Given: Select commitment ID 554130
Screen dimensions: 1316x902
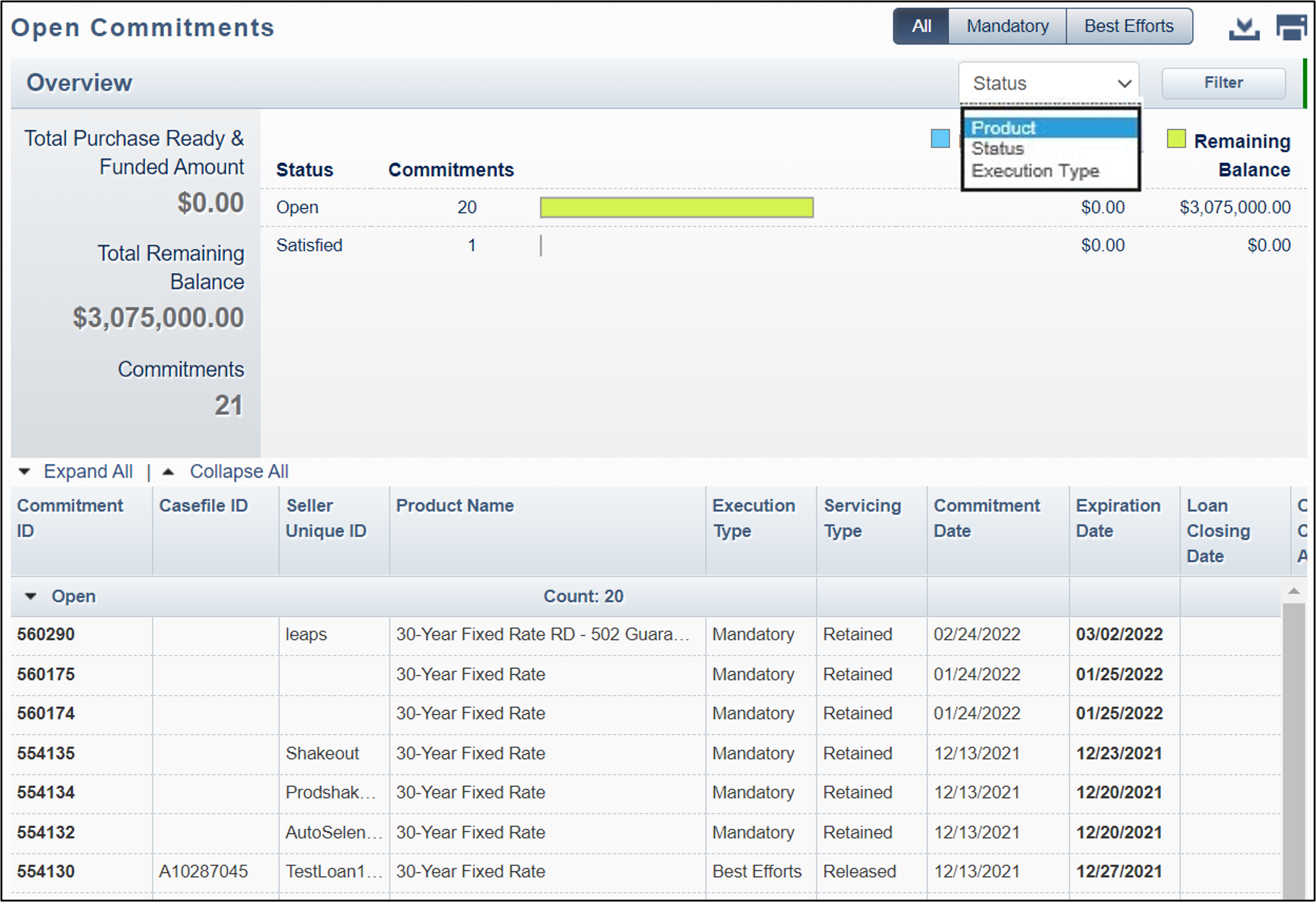Looking at the screenshot, I should (x=46, y=871).
